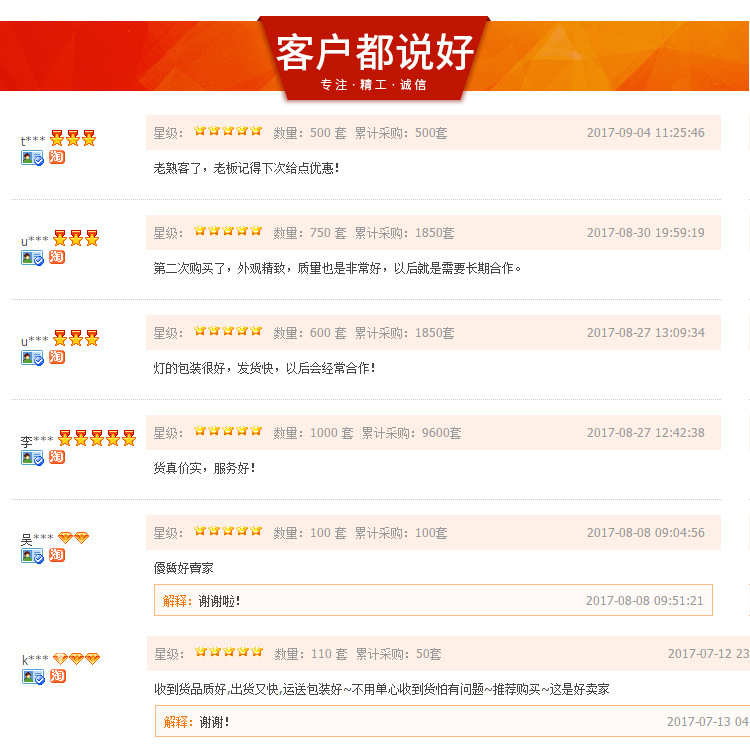
Task: Click the review text 老熟客了，老板记得下次给点优惠!
Action: coord(246,168)
